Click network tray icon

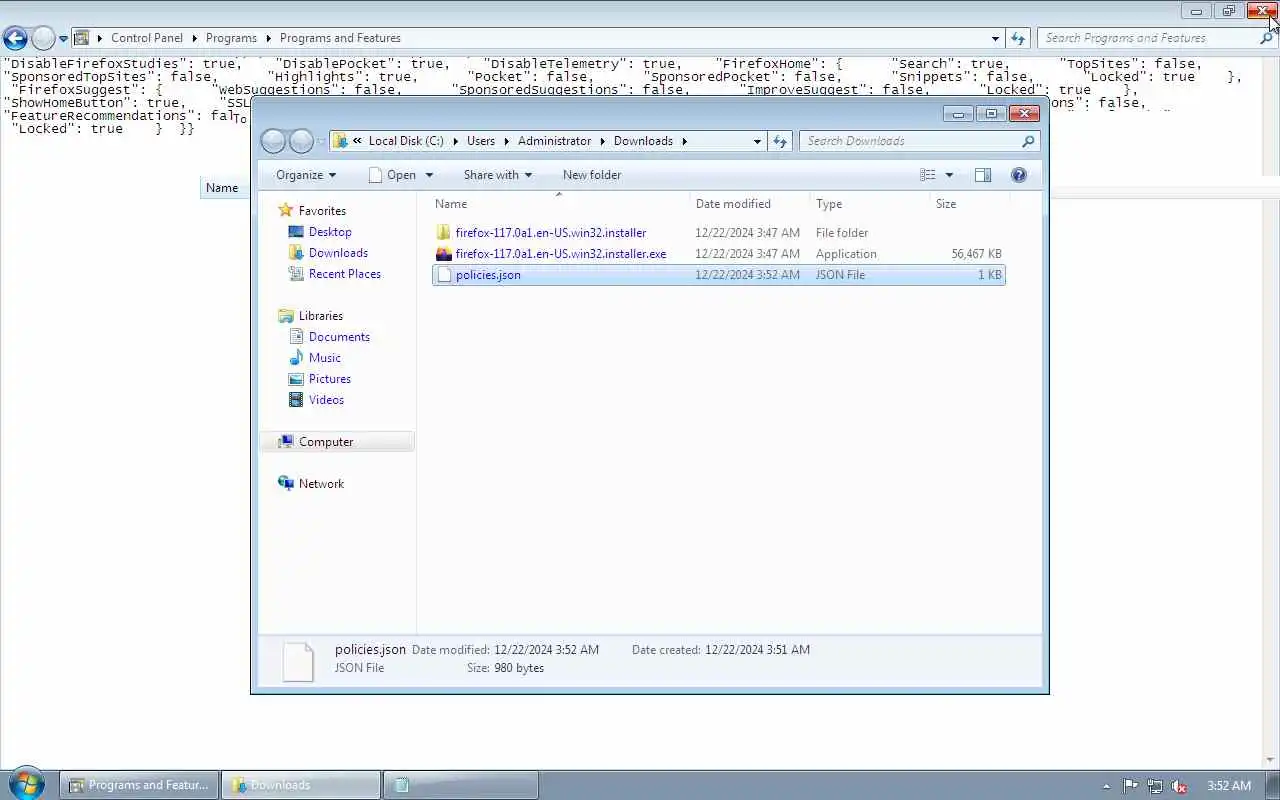(1155, 786)
